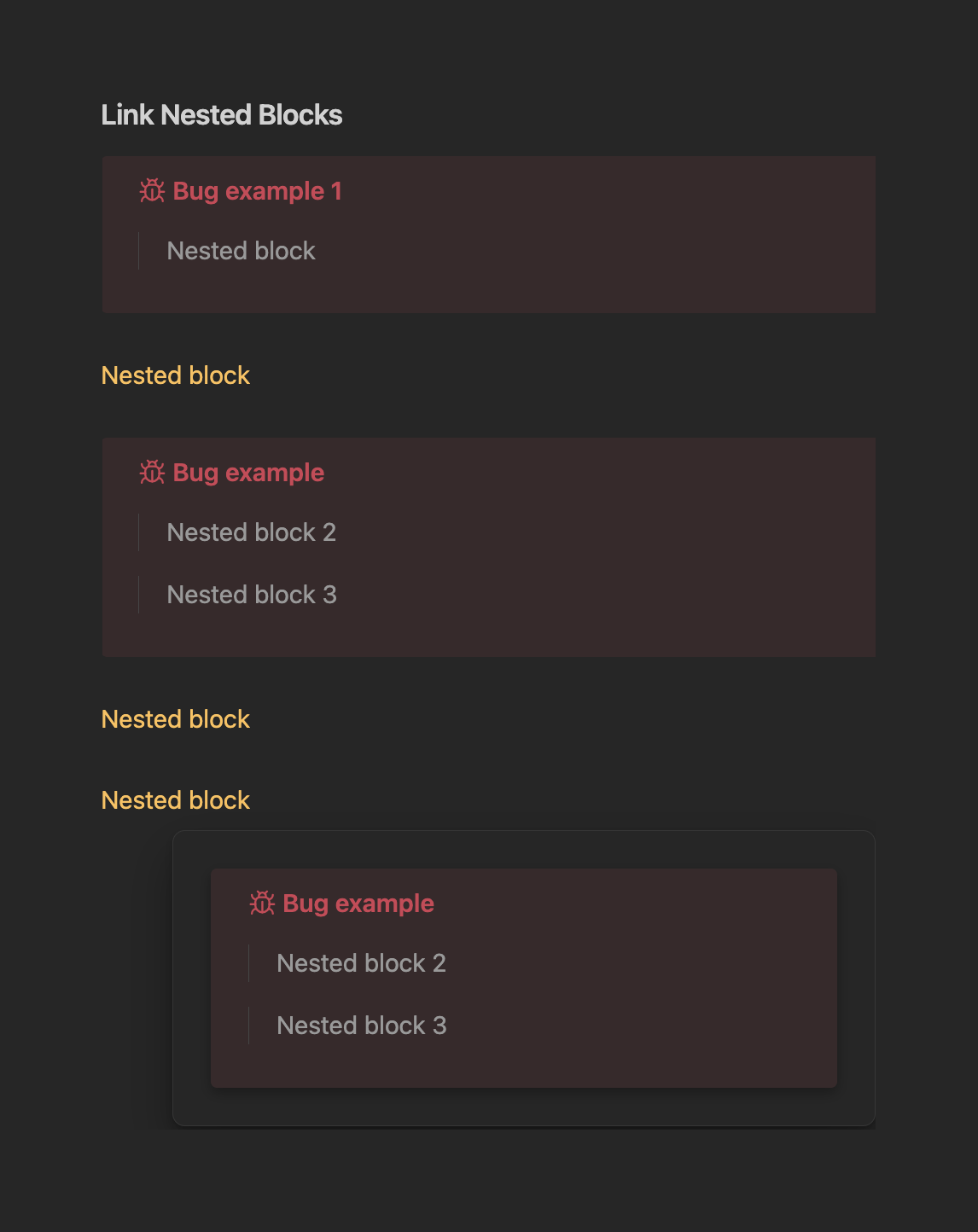Click Nested block 3 in the middle callout
The height and width of the screenshot is (1232, 978).
(252, 595)
